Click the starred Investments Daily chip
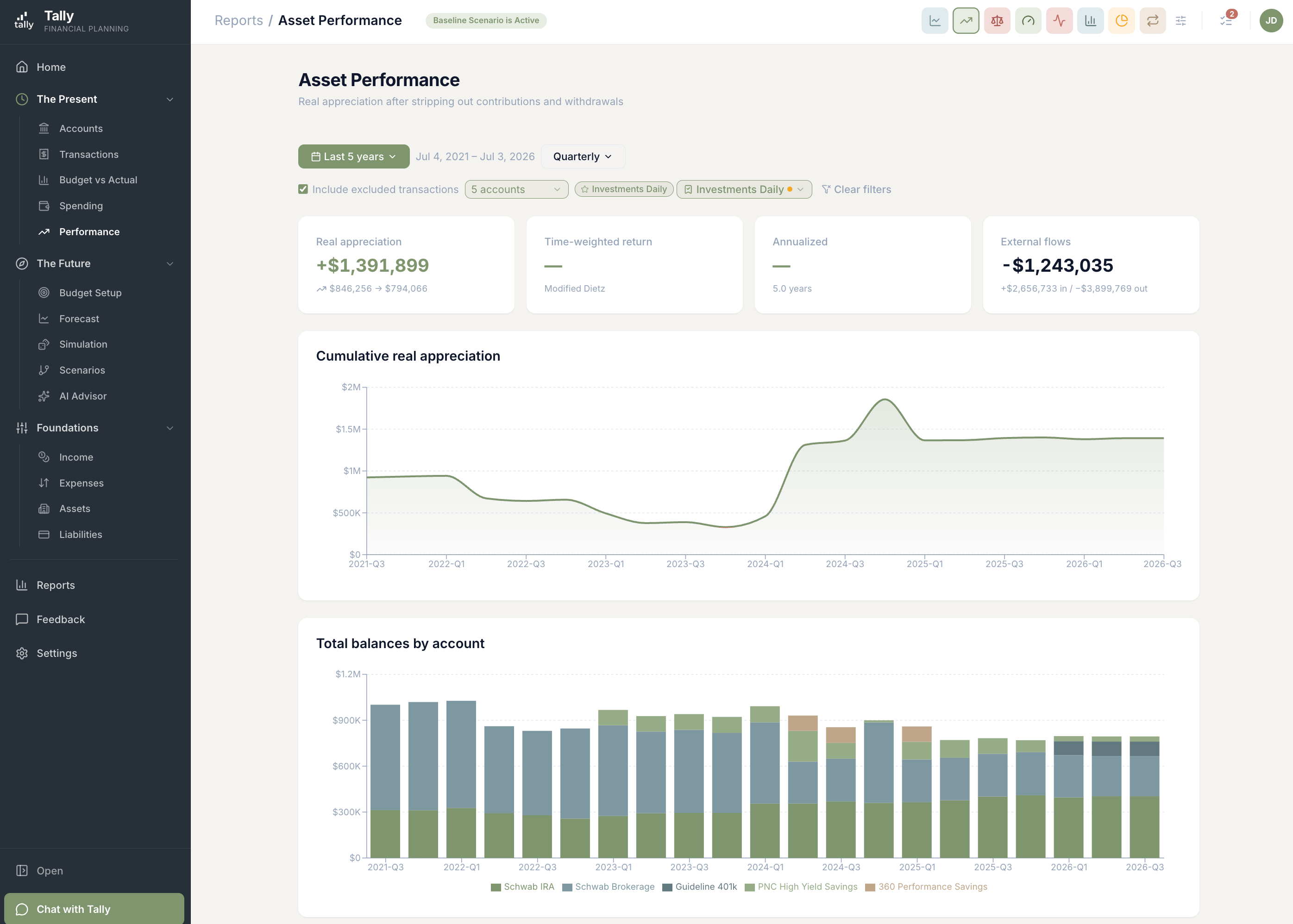Viewport: 1293px width, 924px height. pos(624,189)
